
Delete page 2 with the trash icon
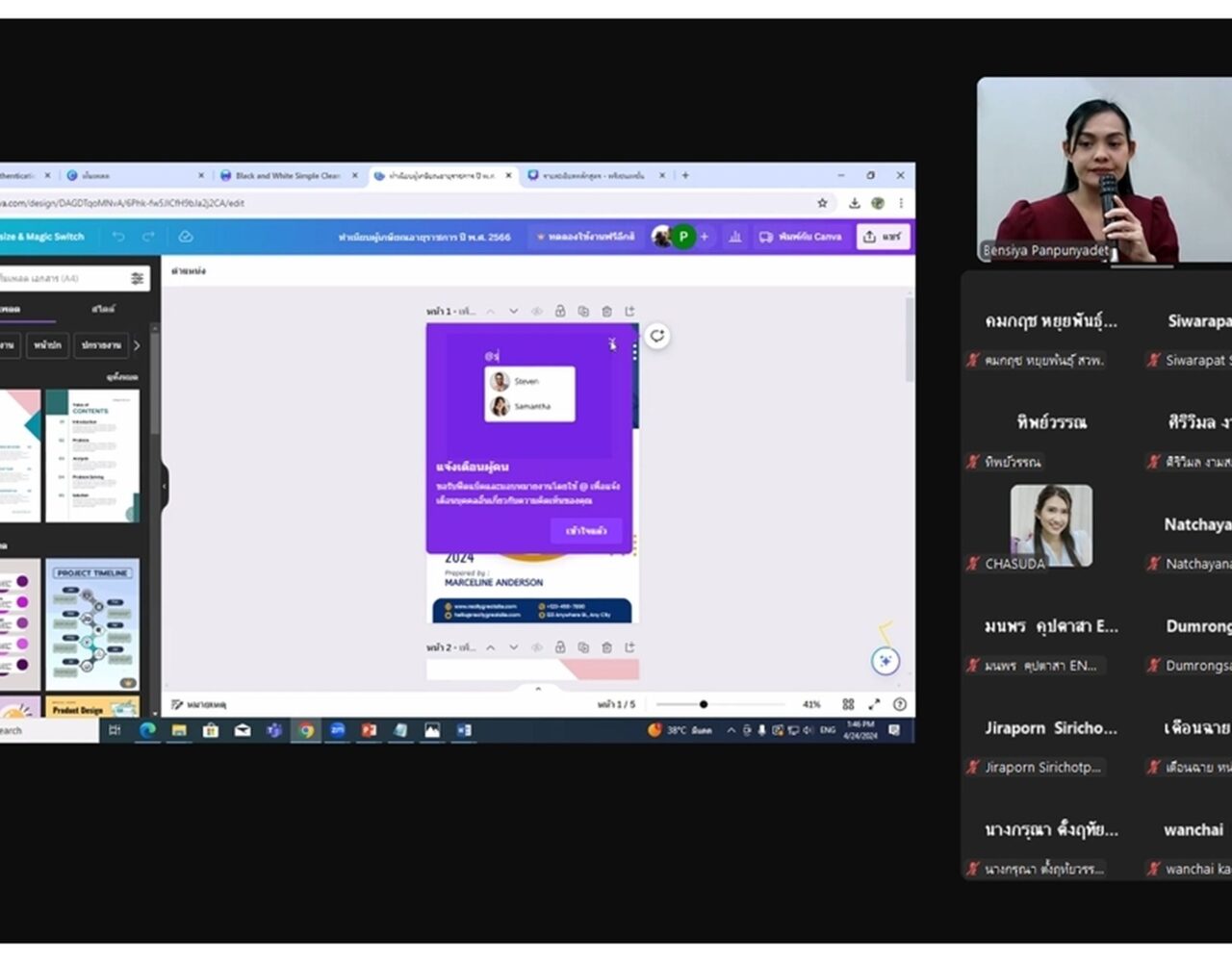click(x=606, y=647)
